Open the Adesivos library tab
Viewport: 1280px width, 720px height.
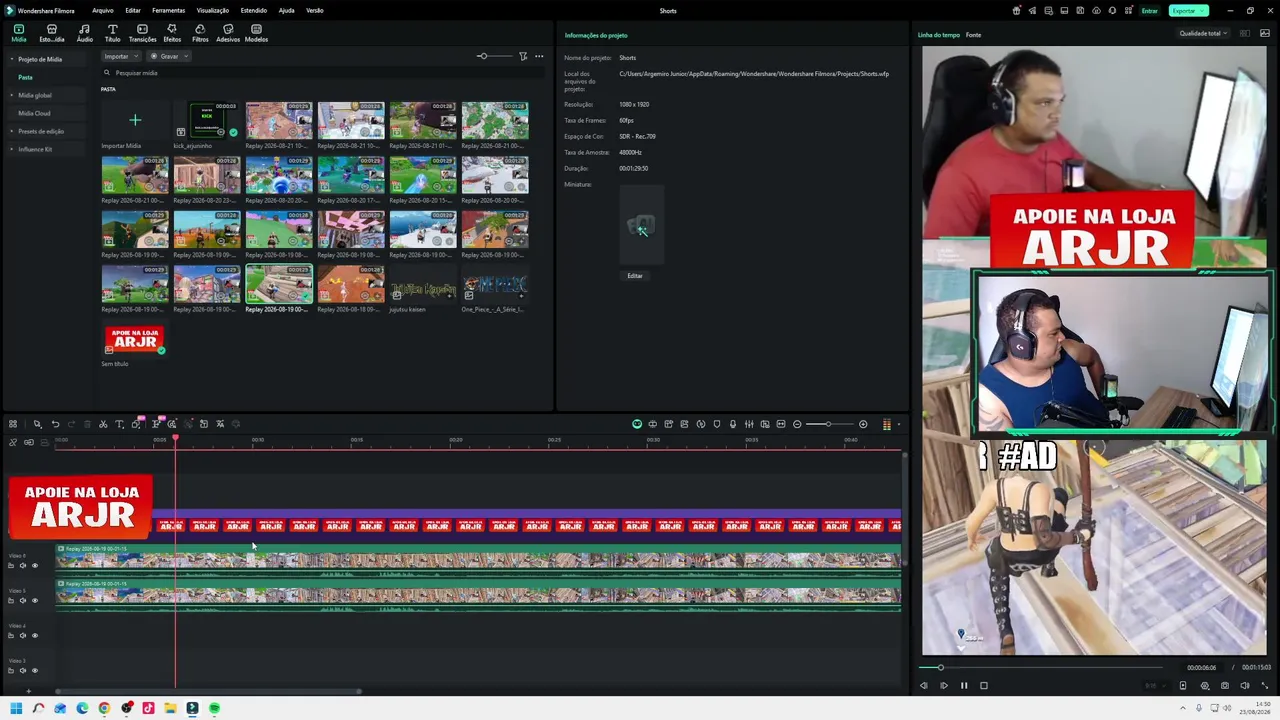(228, 33)
